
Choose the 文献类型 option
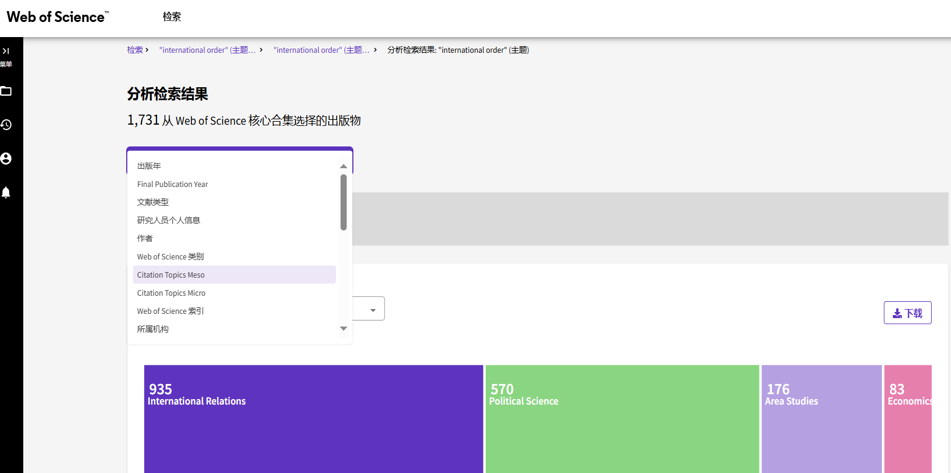click(x=153, y=202)
